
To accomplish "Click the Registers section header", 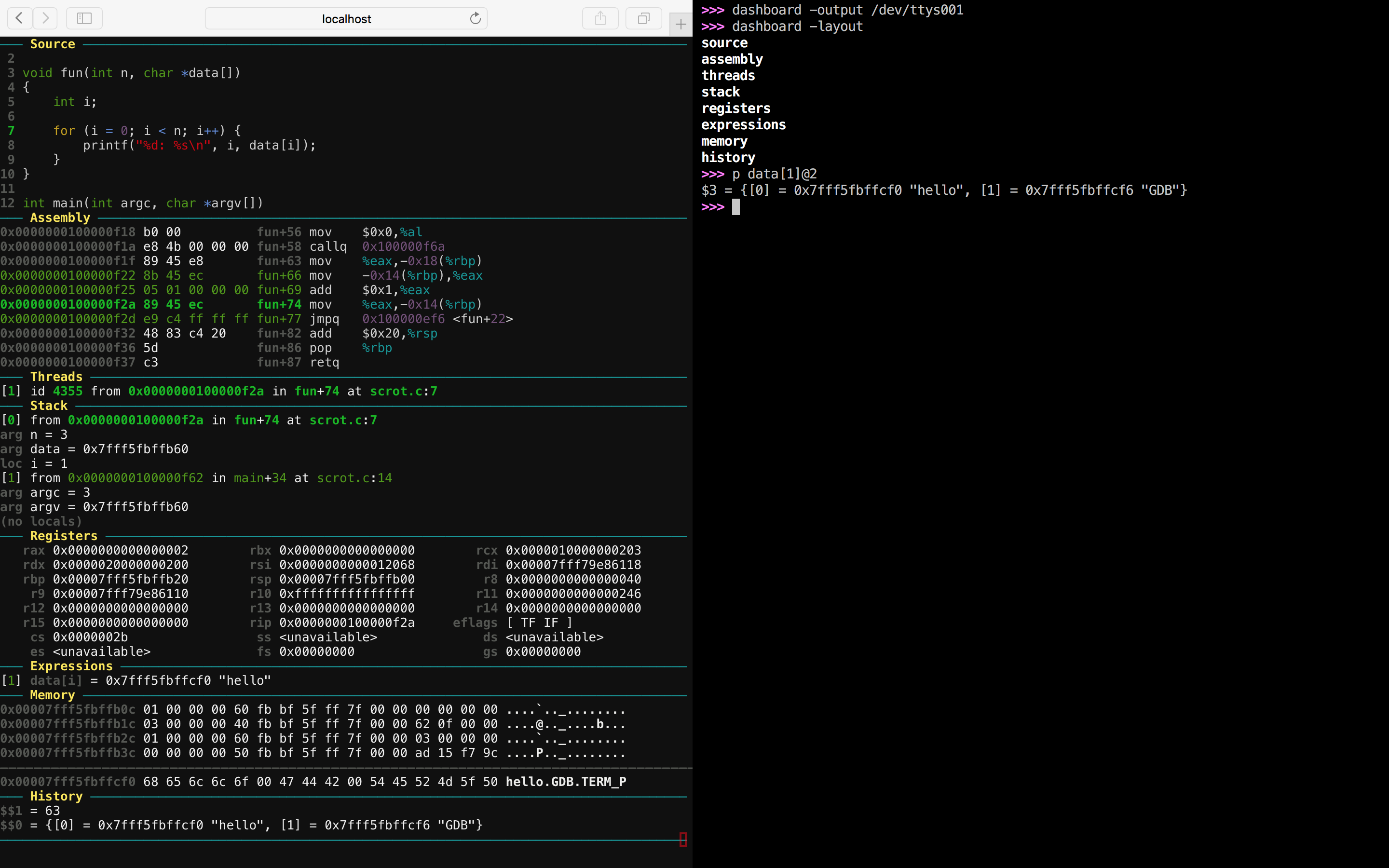I will tap(63, 536).
